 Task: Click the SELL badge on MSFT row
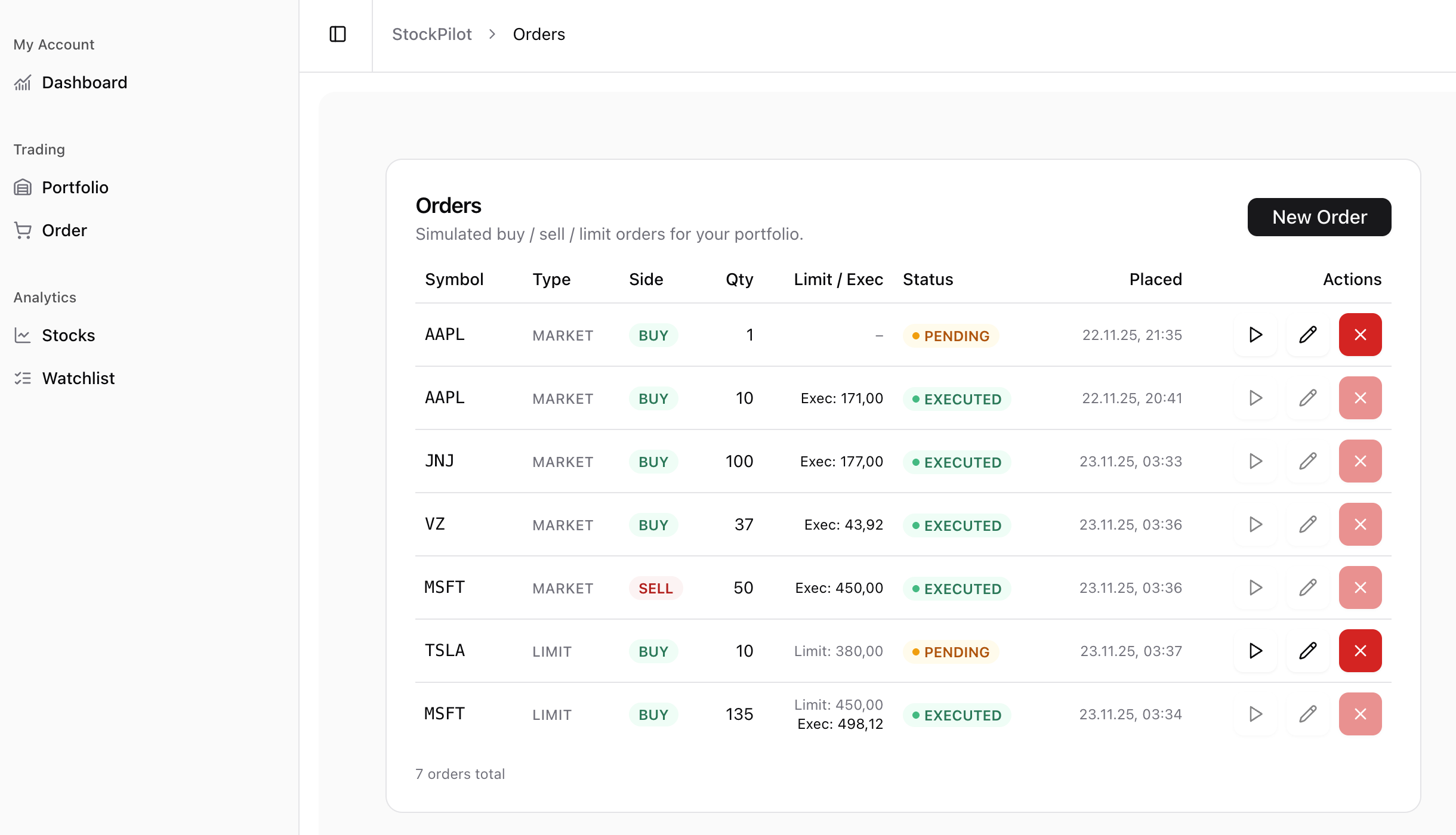pyautogui.click(x=655, y=589)
